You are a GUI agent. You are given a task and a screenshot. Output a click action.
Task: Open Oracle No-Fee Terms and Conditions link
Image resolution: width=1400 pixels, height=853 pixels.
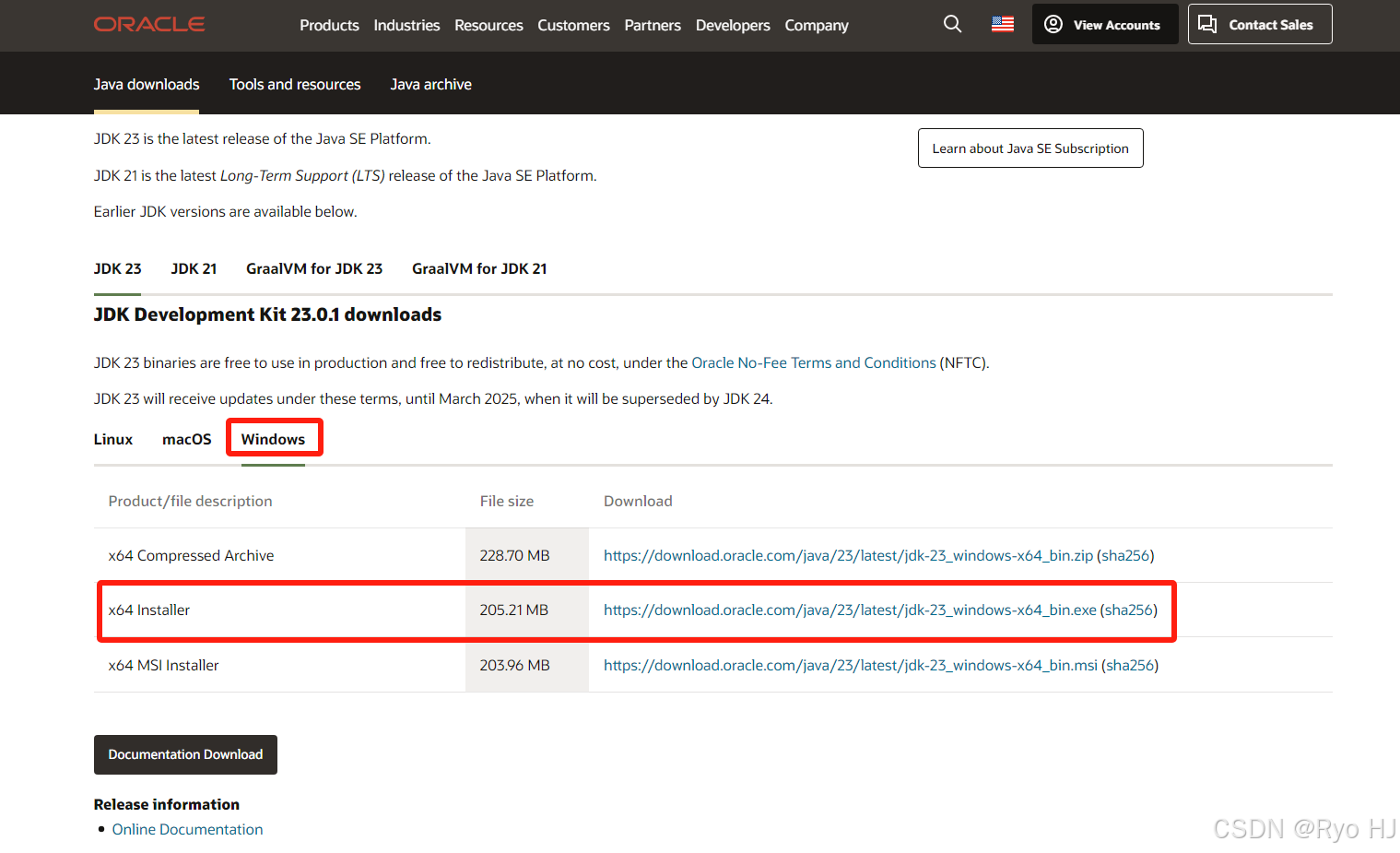[x=814, y=362]
